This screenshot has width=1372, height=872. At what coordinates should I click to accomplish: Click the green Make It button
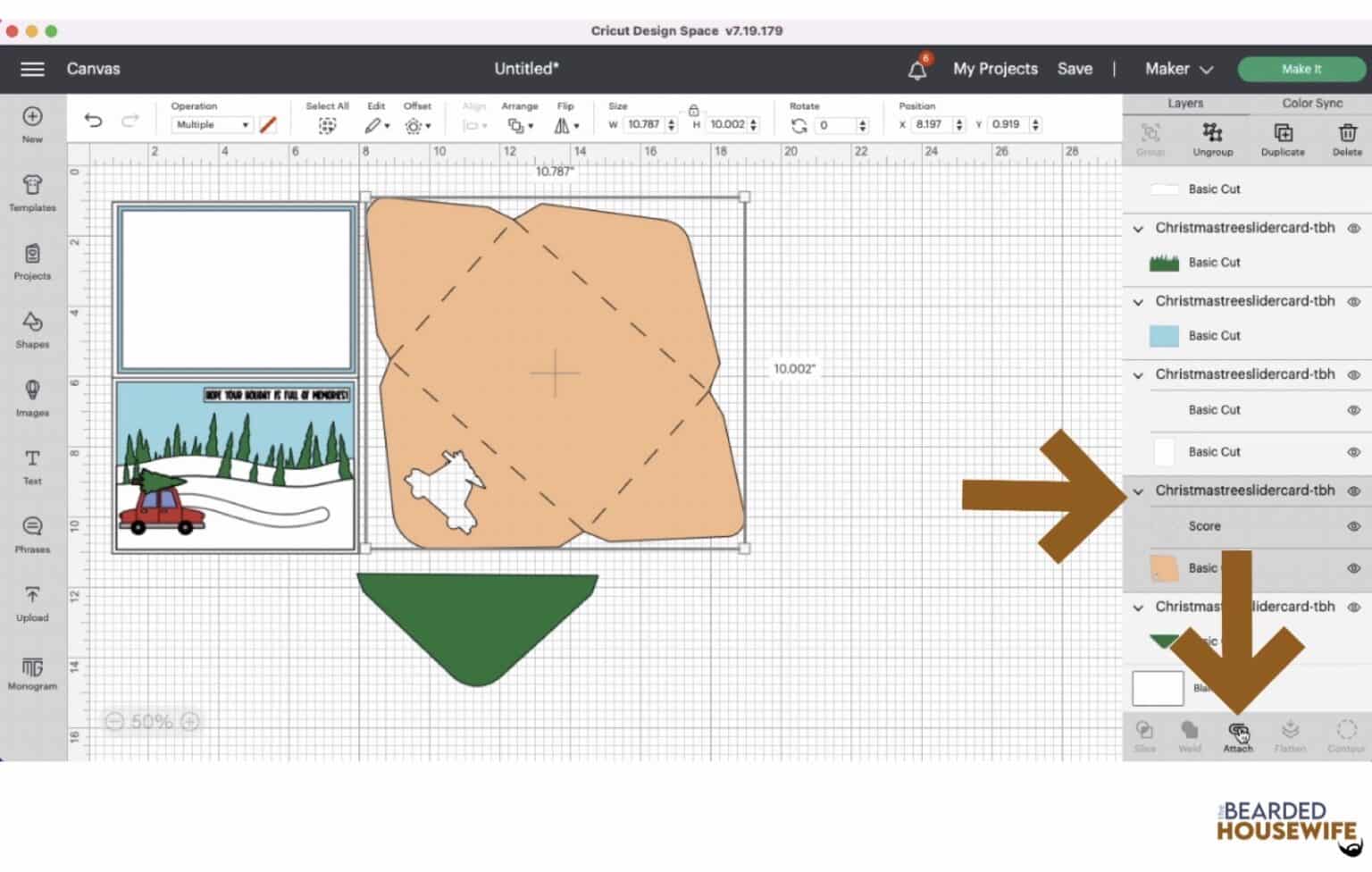(x=1301, y=70)
